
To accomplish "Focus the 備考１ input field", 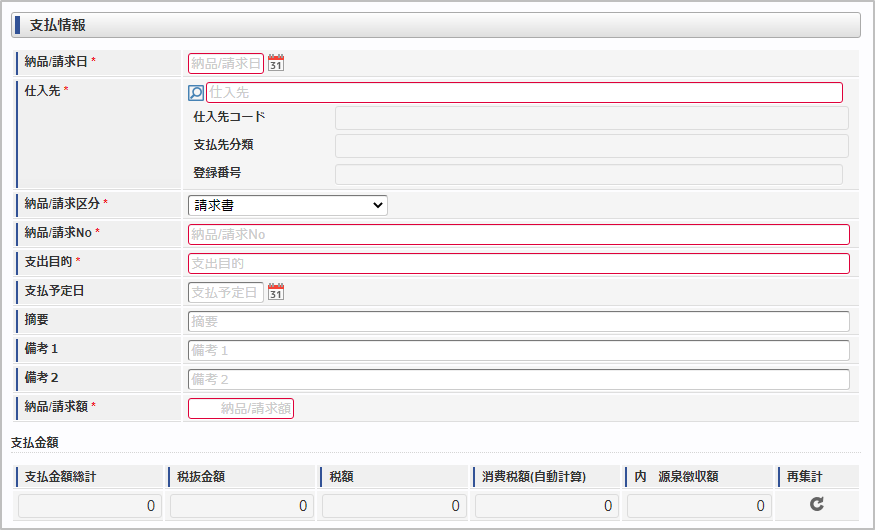I will [518, 350].
